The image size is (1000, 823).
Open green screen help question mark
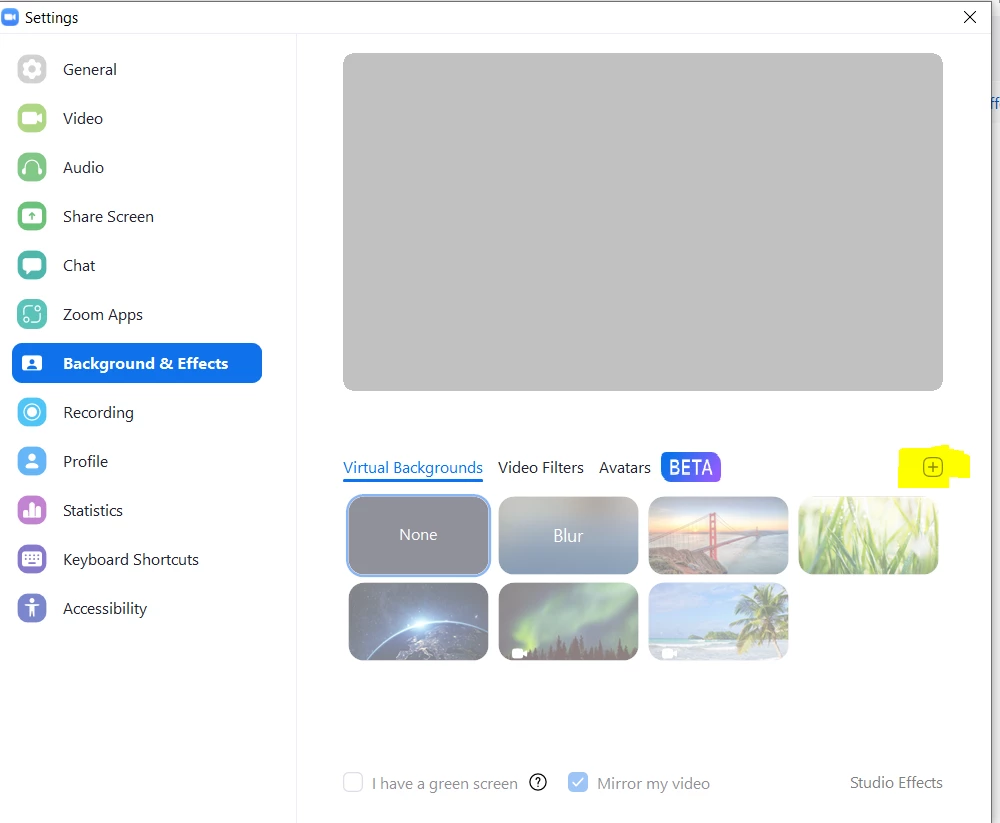(538, 782)
